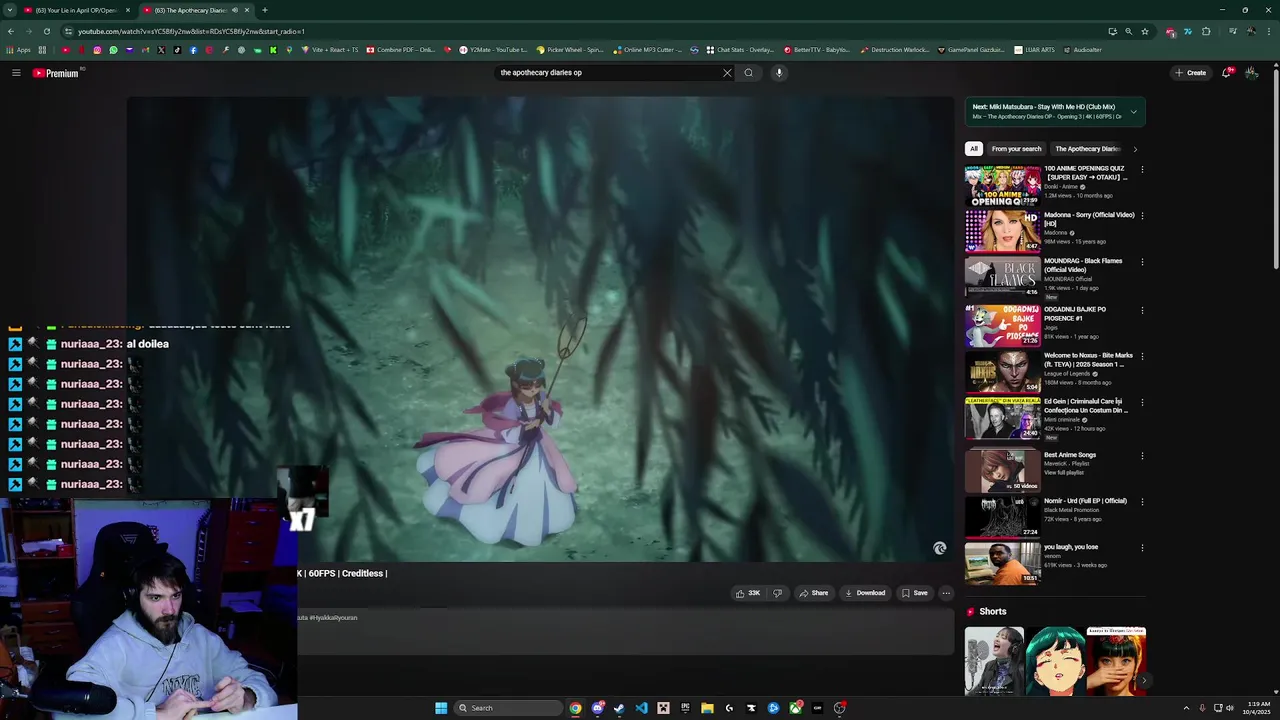This screenshot has width=1280, height=720.
Task: Open YouTube notifications bell
Action: pos(1227,72)
